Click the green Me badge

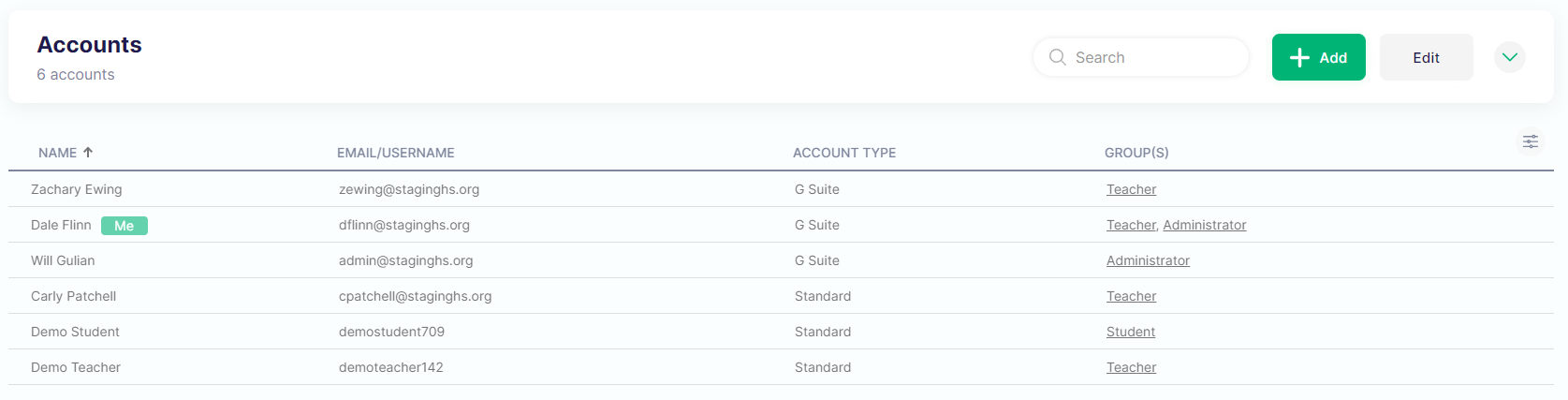click(125, 226)
